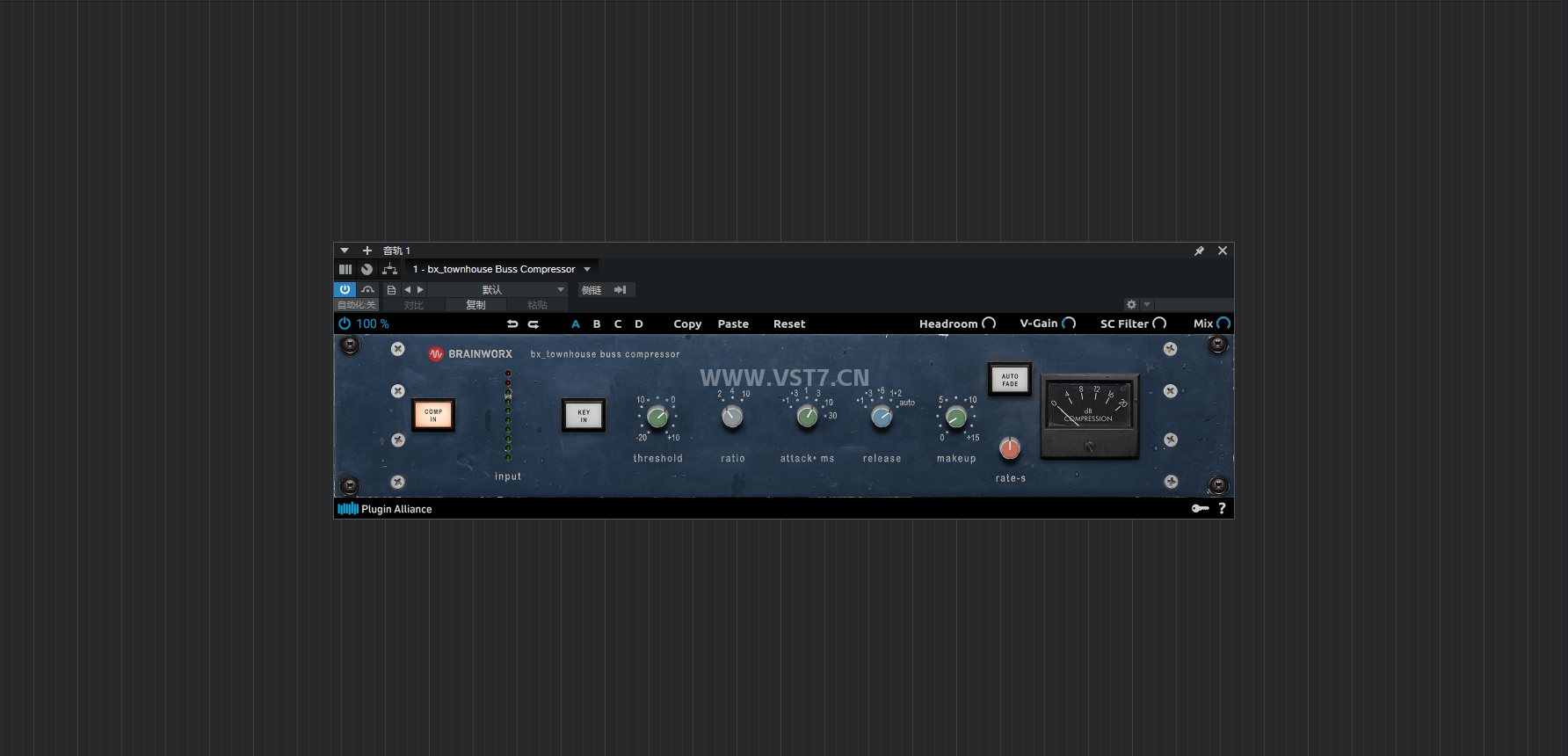Select settings bank A

576,323
